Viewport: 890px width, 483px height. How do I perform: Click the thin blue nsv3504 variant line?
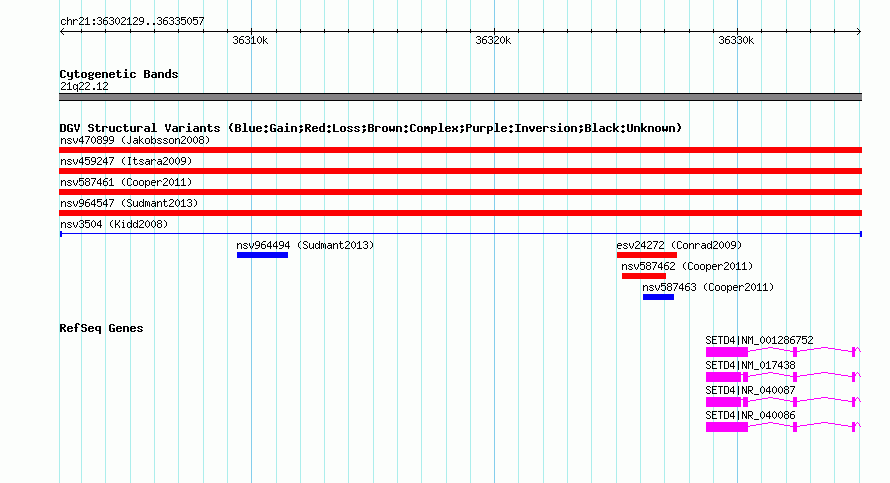tap(460, 234)
